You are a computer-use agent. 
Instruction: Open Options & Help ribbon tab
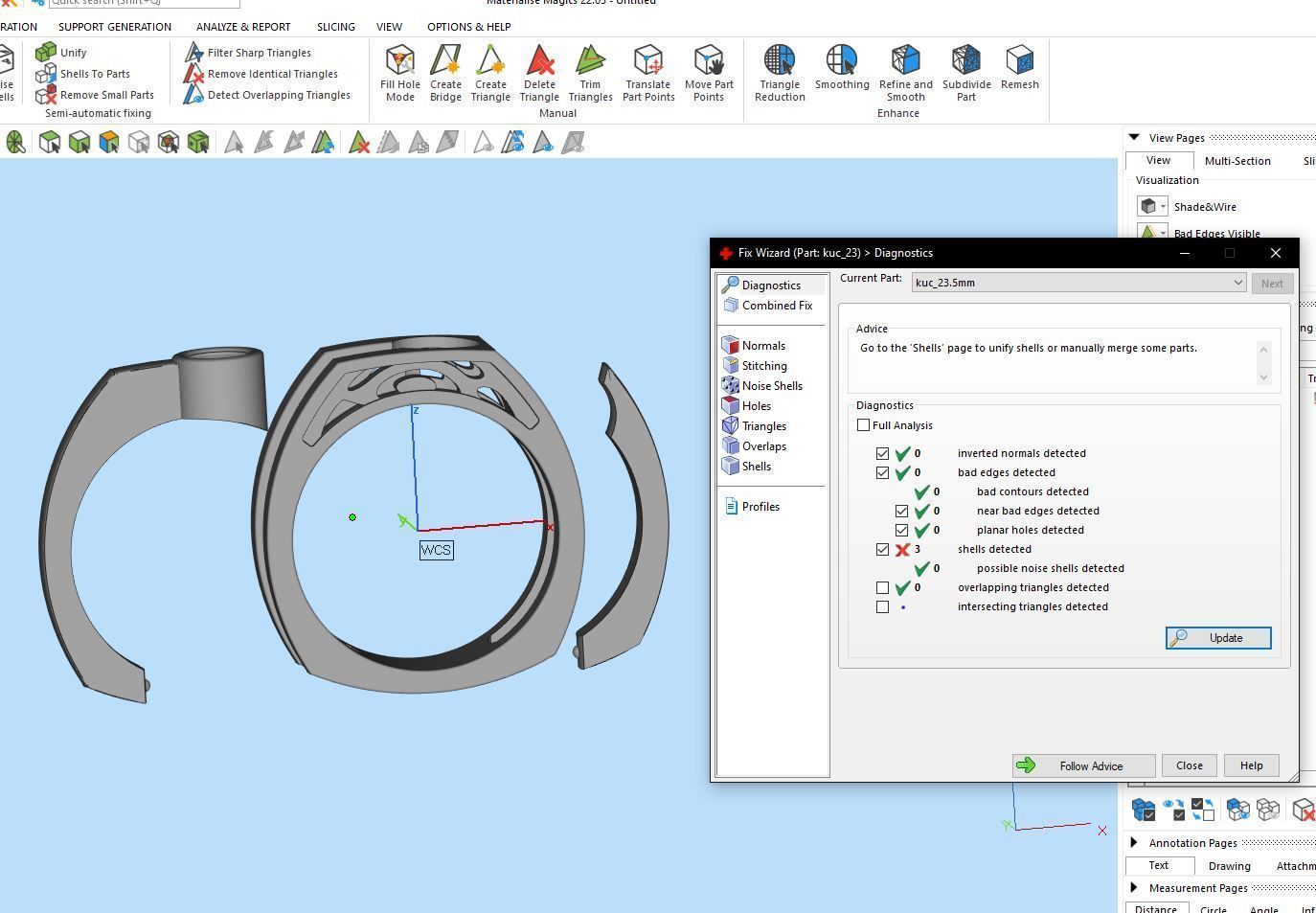click(469, 27)
